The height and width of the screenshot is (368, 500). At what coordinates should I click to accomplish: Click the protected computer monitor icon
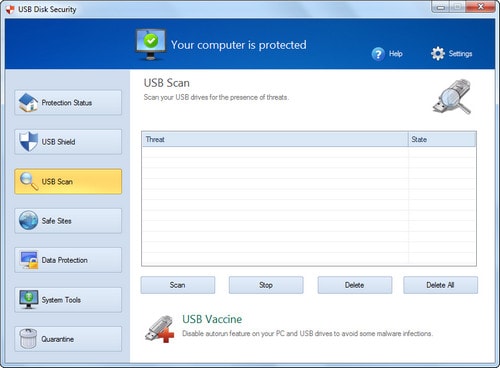click(151, 45)
